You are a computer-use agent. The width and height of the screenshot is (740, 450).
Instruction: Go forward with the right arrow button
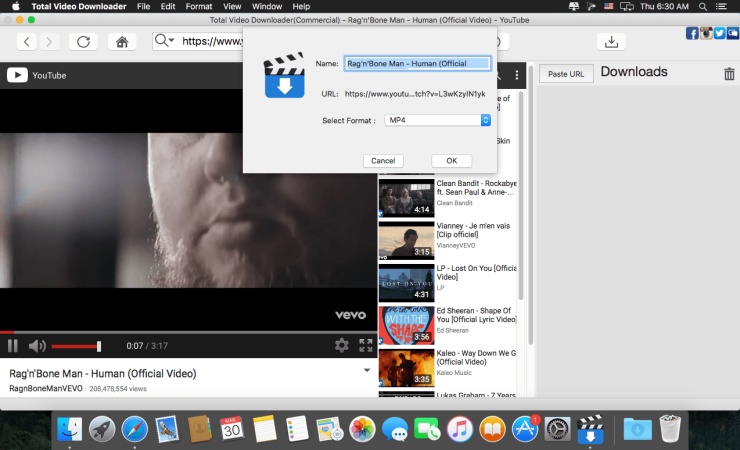point(49,42)
